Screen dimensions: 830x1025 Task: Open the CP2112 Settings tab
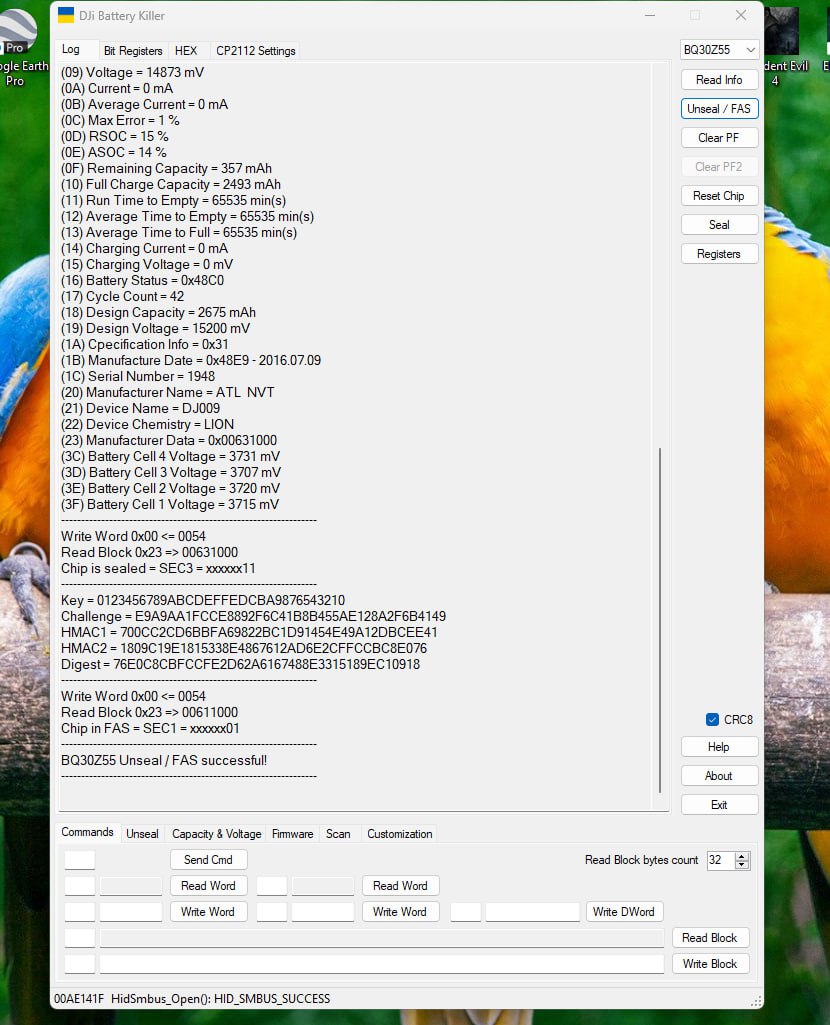coord(255,50)
